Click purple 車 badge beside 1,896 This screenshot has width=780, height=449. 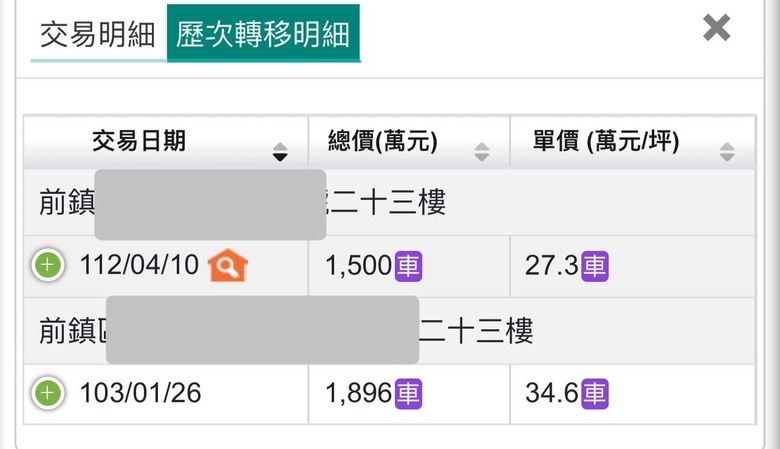coord(408,394)
